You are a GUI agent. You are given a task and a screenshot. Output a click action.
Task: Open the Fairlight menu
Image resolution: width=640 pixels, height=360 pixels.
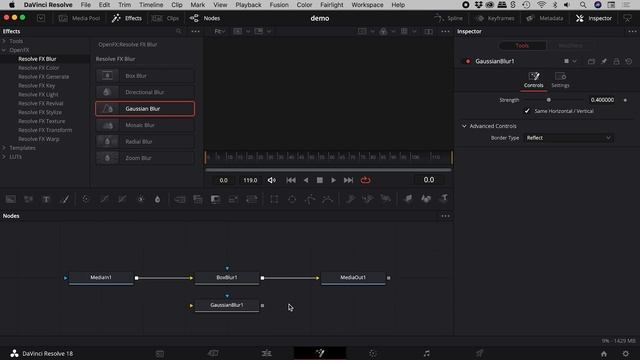[331, 5]
